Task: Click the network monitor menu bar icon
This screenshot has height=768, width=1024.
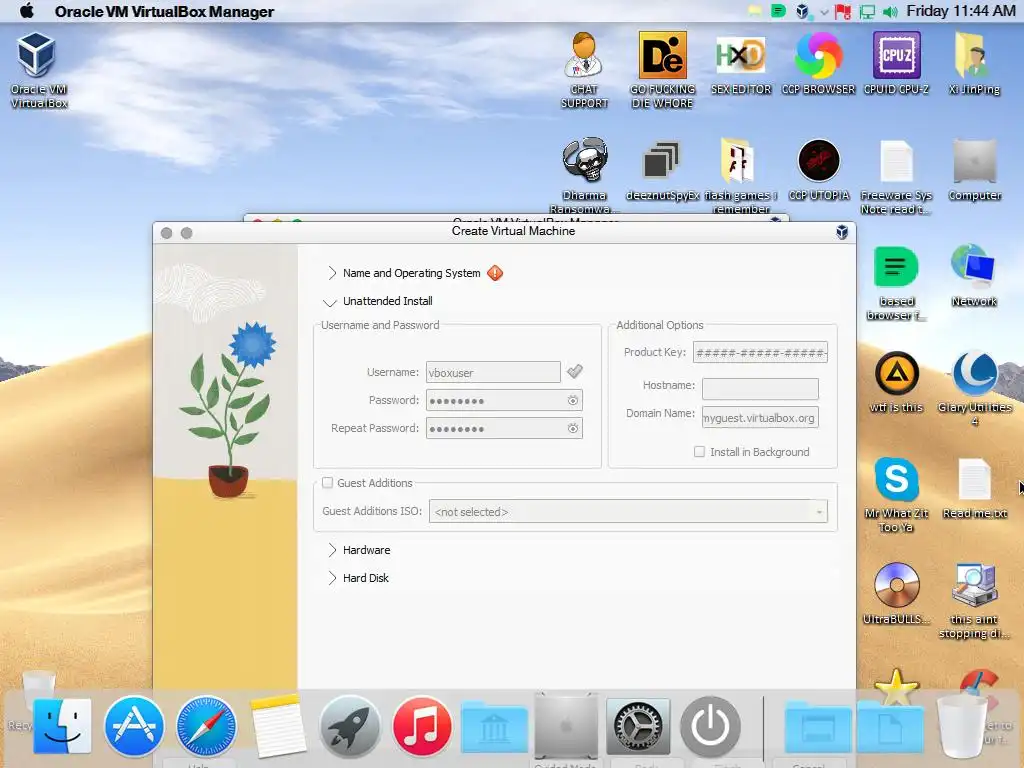Action: coord(867,12)
